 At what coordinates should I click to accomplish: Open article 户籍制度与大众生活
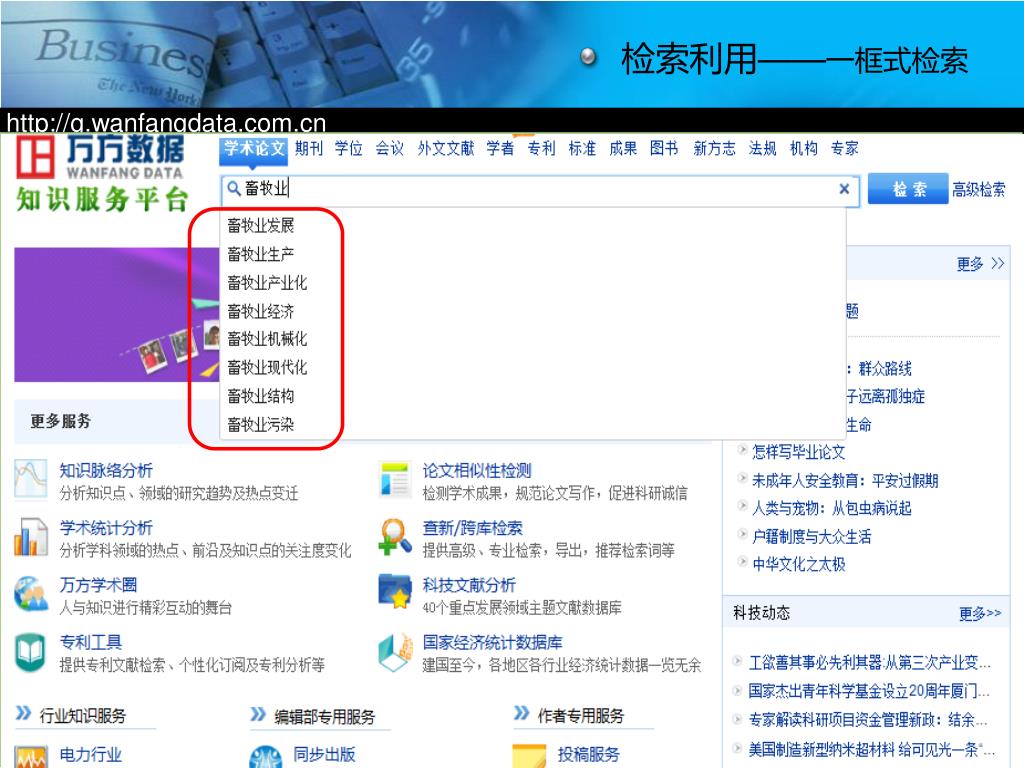[812, 537]
